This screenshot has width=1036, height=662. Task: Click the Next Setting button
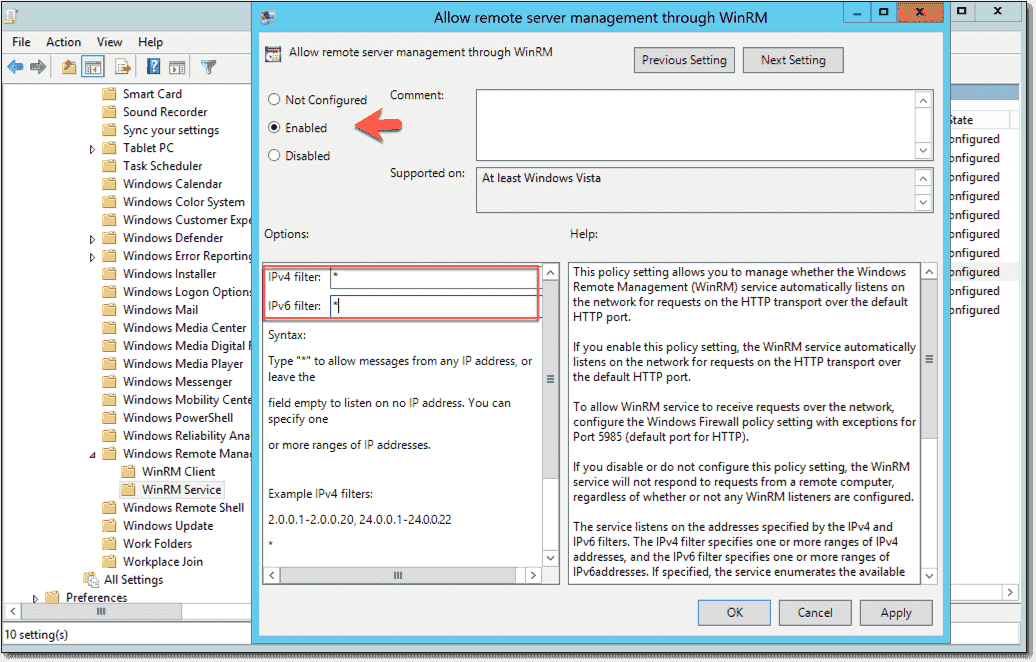792,60
